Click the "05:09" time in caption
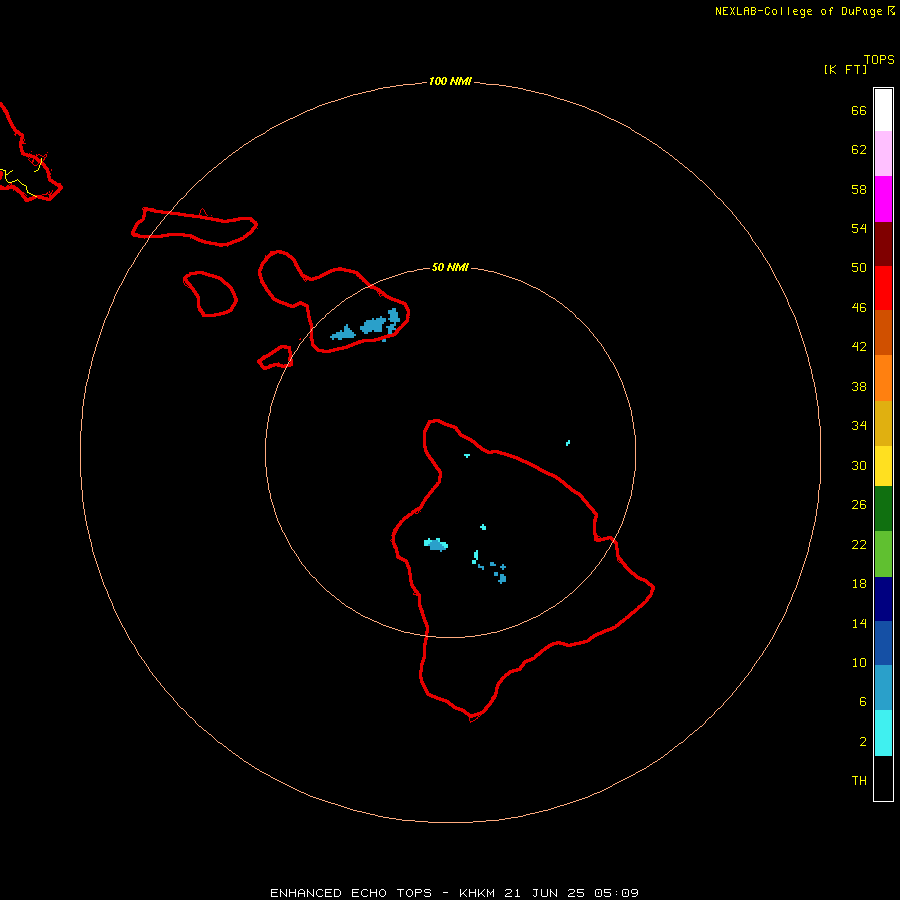900x900 pixels. [x=618, y=893]
